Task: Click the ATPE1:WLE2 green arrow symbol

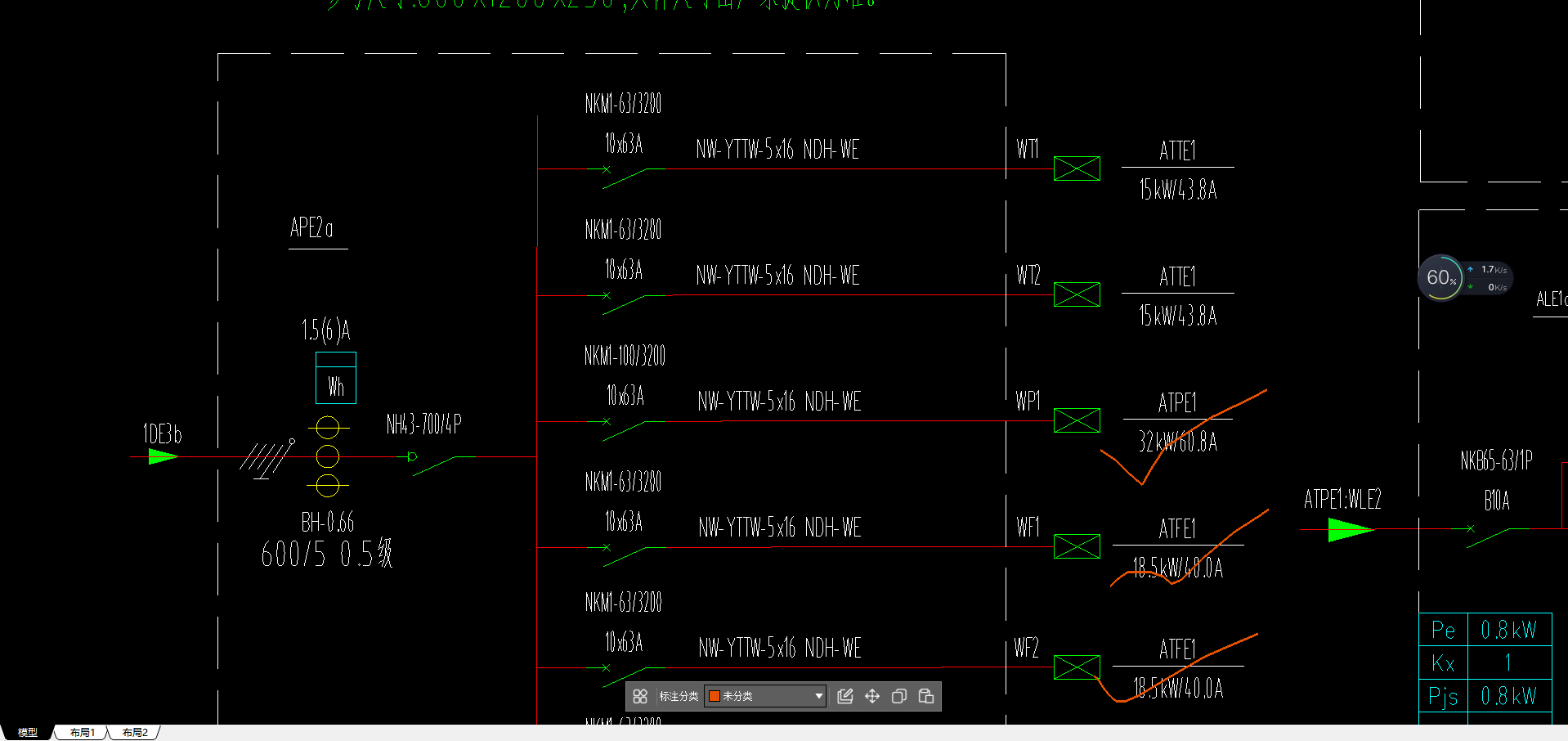Action: [1351, 529]
